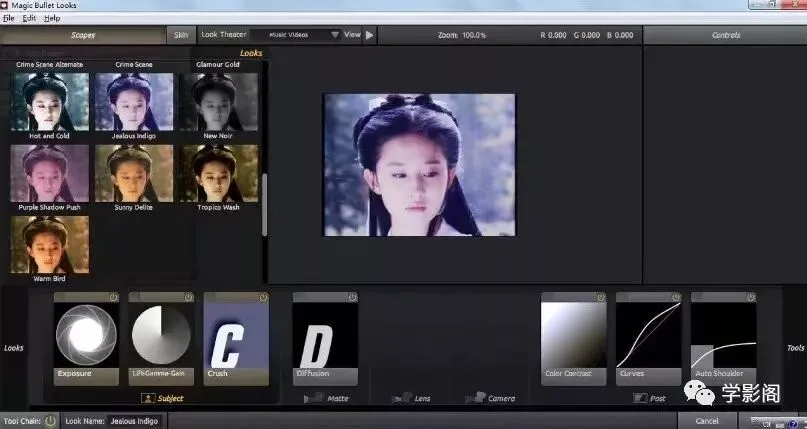Open the File menu
This screenshot has width=807, height=429.
coord(9,18)
